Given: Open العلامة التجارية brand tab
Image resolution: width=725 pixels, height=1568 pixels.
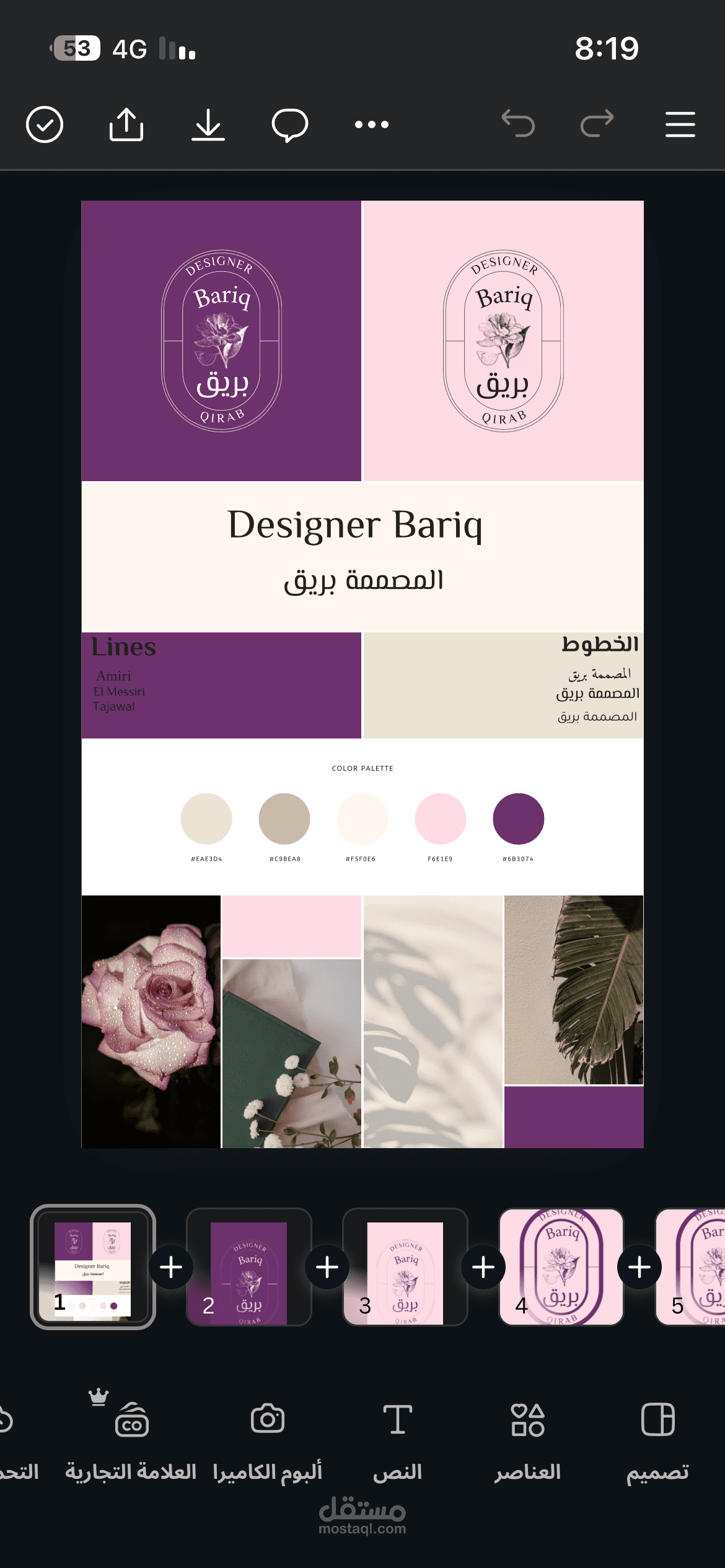Looking at the screenshot, I should tap(131, 1441).
